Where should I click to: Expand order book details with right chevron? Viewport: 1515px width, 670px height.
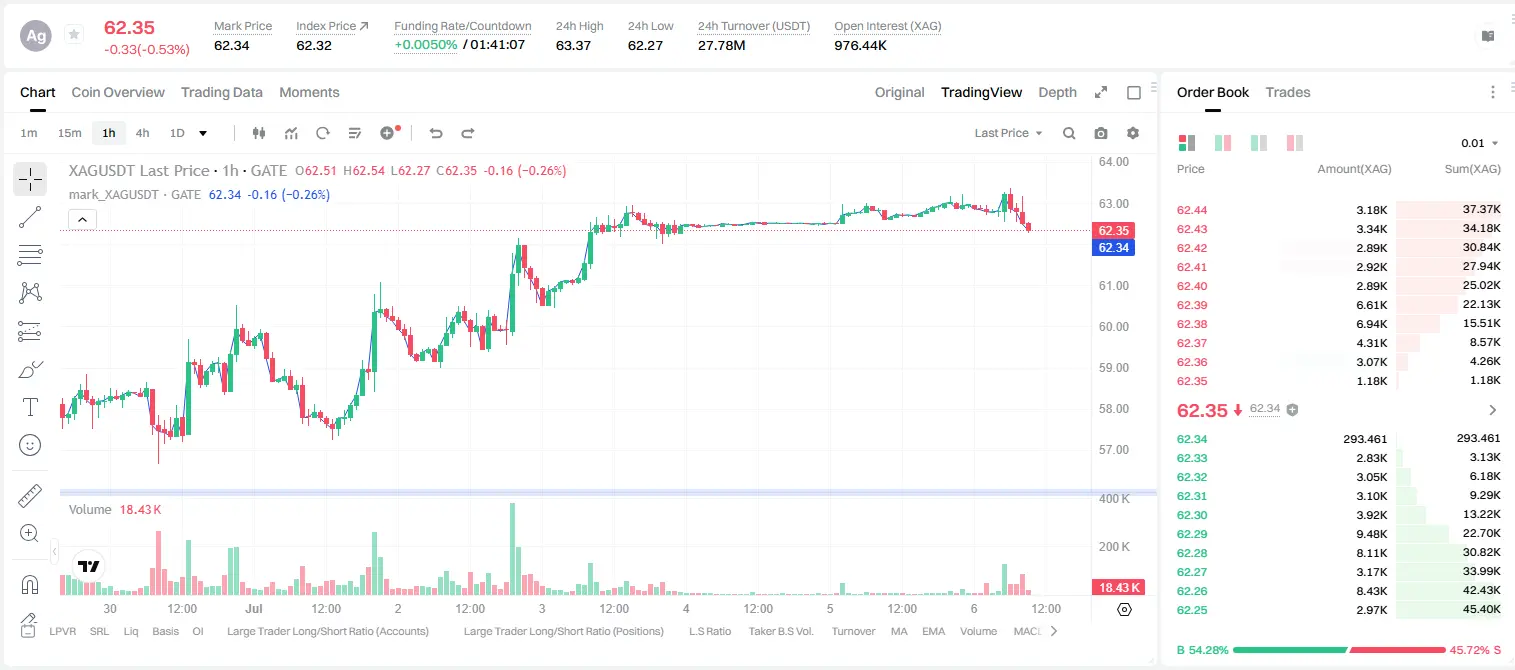1493,410
